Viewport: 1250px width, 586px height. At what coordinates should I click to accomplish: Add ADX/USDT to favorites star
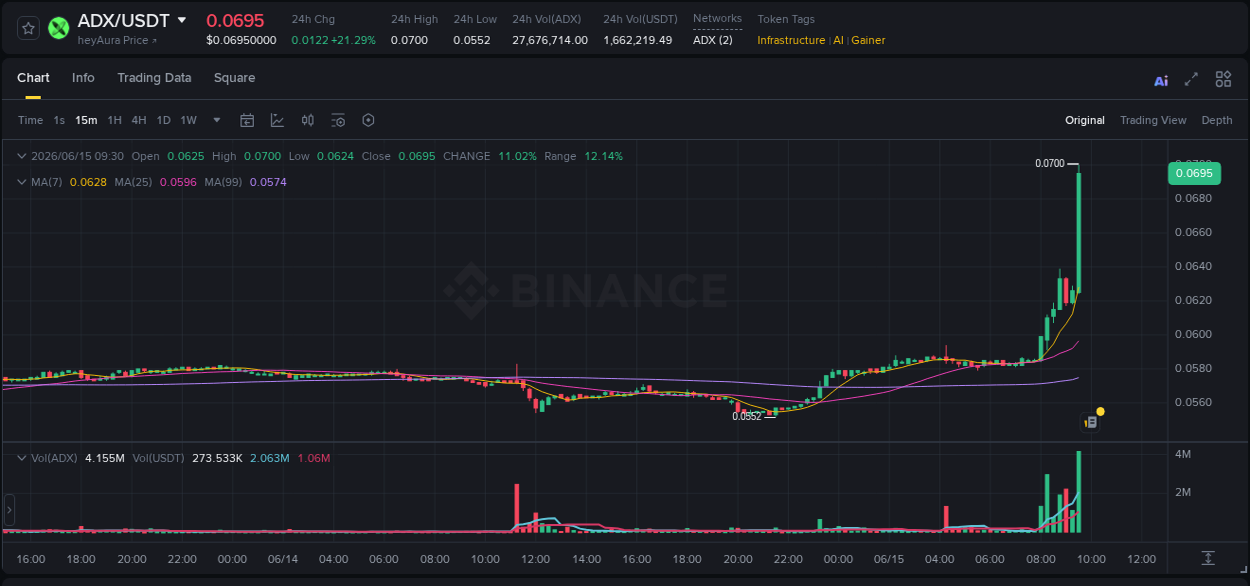pos(29,29)
